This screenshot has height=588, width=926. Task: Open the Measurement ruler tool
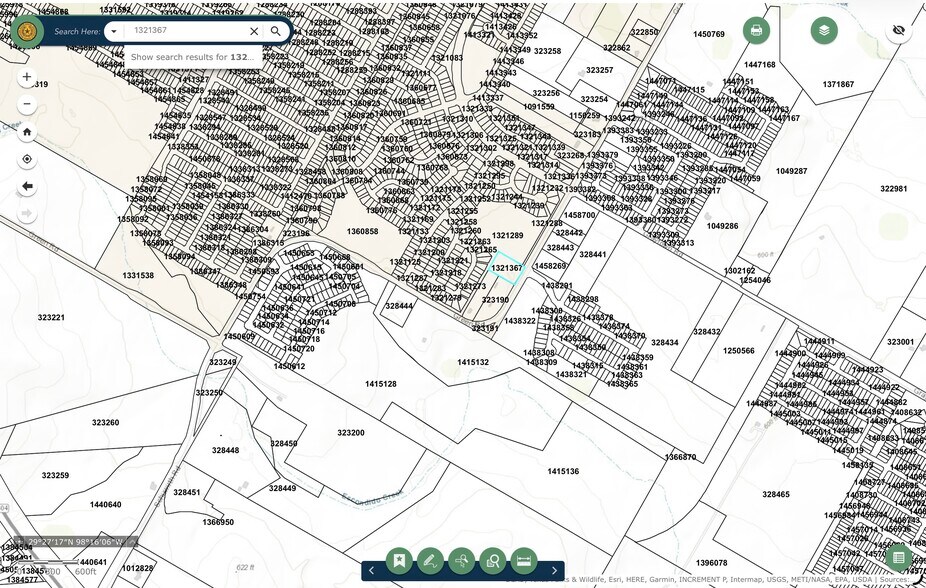coord(523,561)
